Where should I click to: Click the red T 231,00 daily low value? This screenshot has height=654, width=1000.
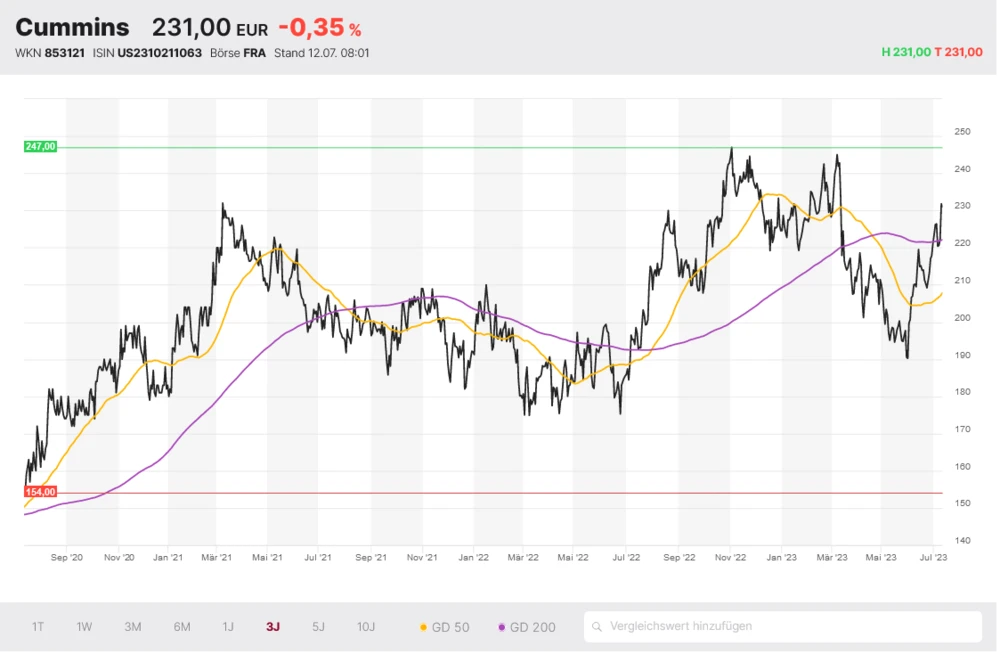pos(958,52)
